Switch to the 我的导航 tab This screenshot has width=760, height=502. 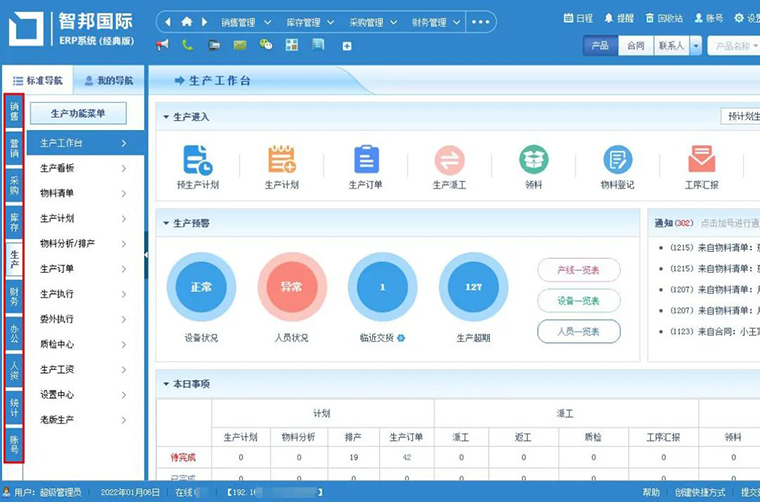click(107, 80)
